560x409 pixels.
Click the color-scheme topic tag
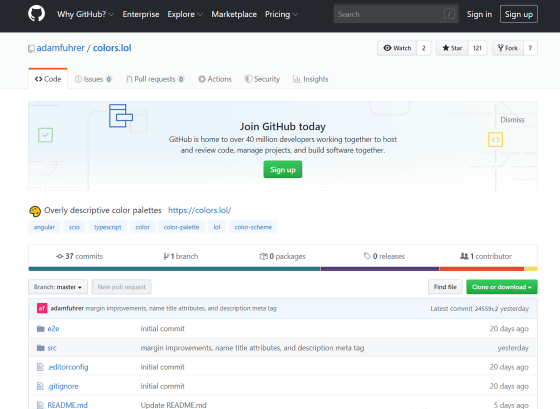pyautogui.click(x=253, y=227)
